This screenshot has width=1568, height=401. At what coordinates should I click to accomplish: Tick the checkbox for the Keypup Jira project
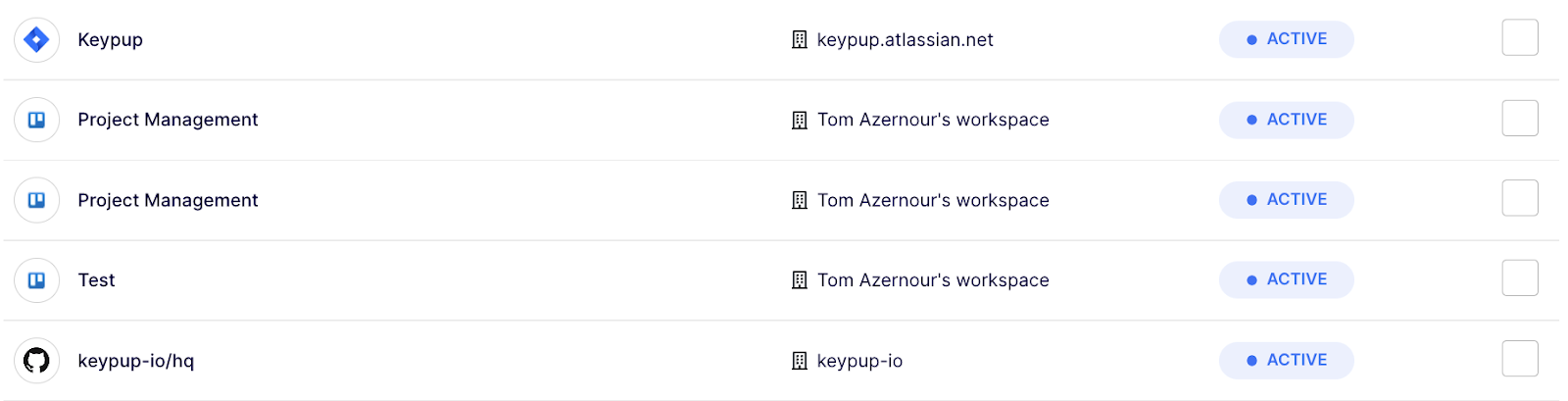1520,38
